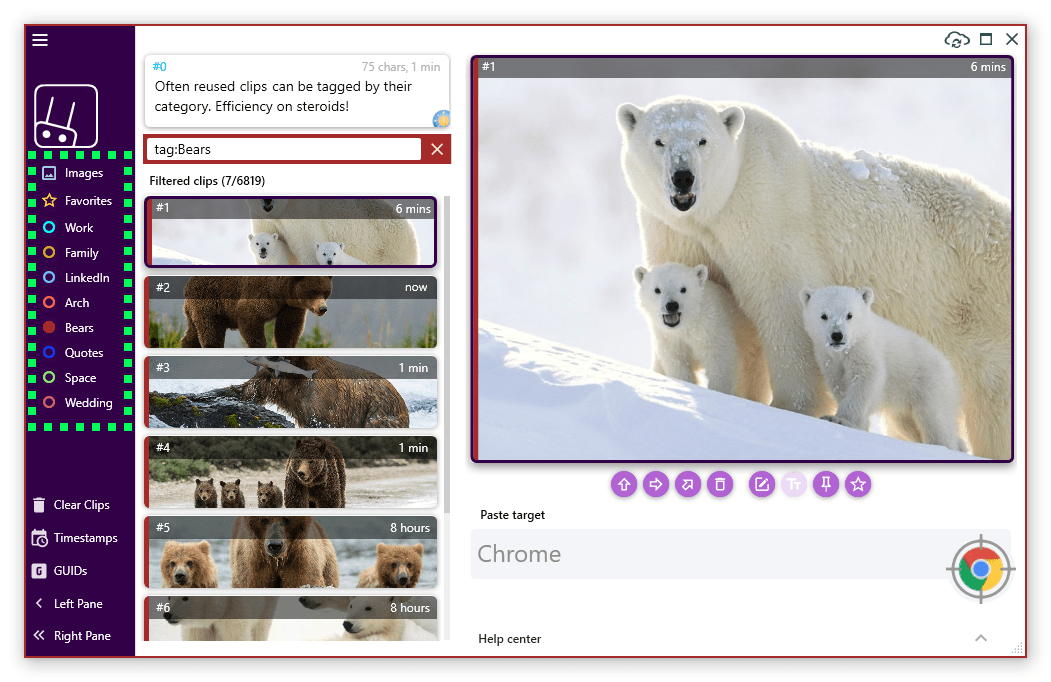The width and height of the screenshot is (1051, 682).
Task: Click the red Bears tag circle
Action: click(x=49, y=327)
